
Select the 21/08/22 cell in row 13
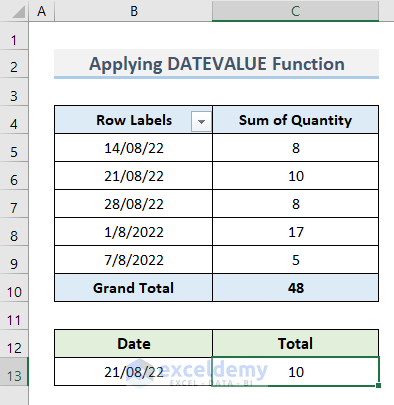[x=133, y=372]
